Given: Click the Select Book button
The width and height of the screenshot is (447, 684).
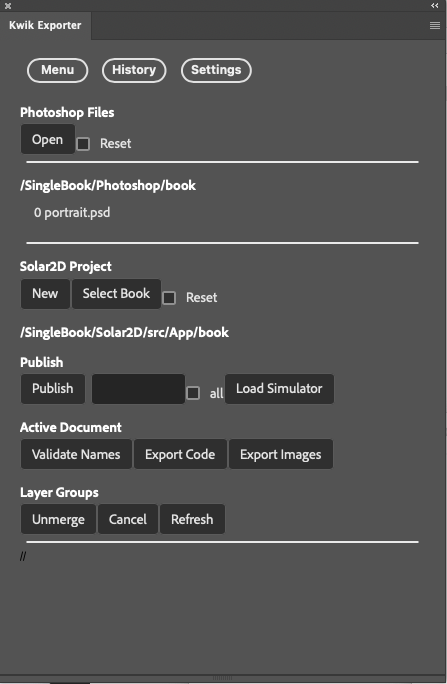Looking at the screenshot, I should [x=116, y=294].
